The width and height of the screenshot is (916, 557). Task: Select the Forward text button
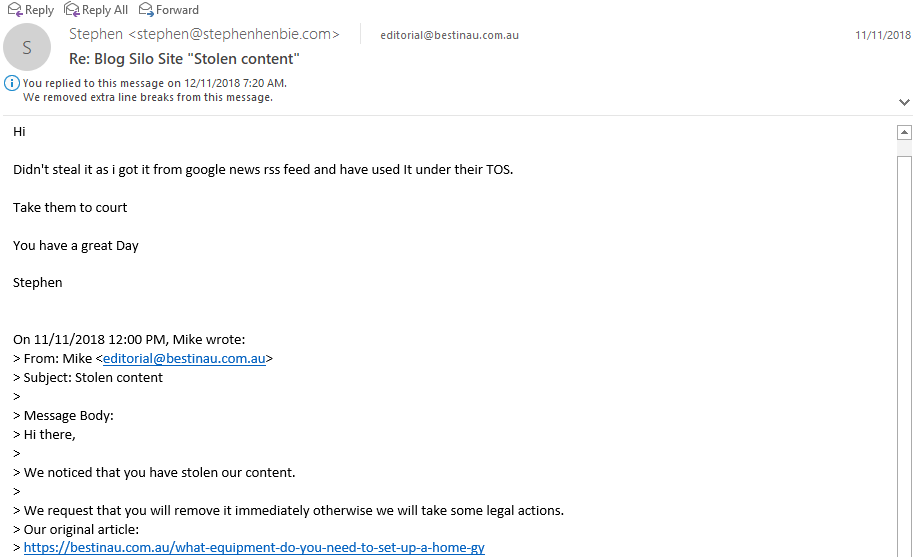(177, 10)
